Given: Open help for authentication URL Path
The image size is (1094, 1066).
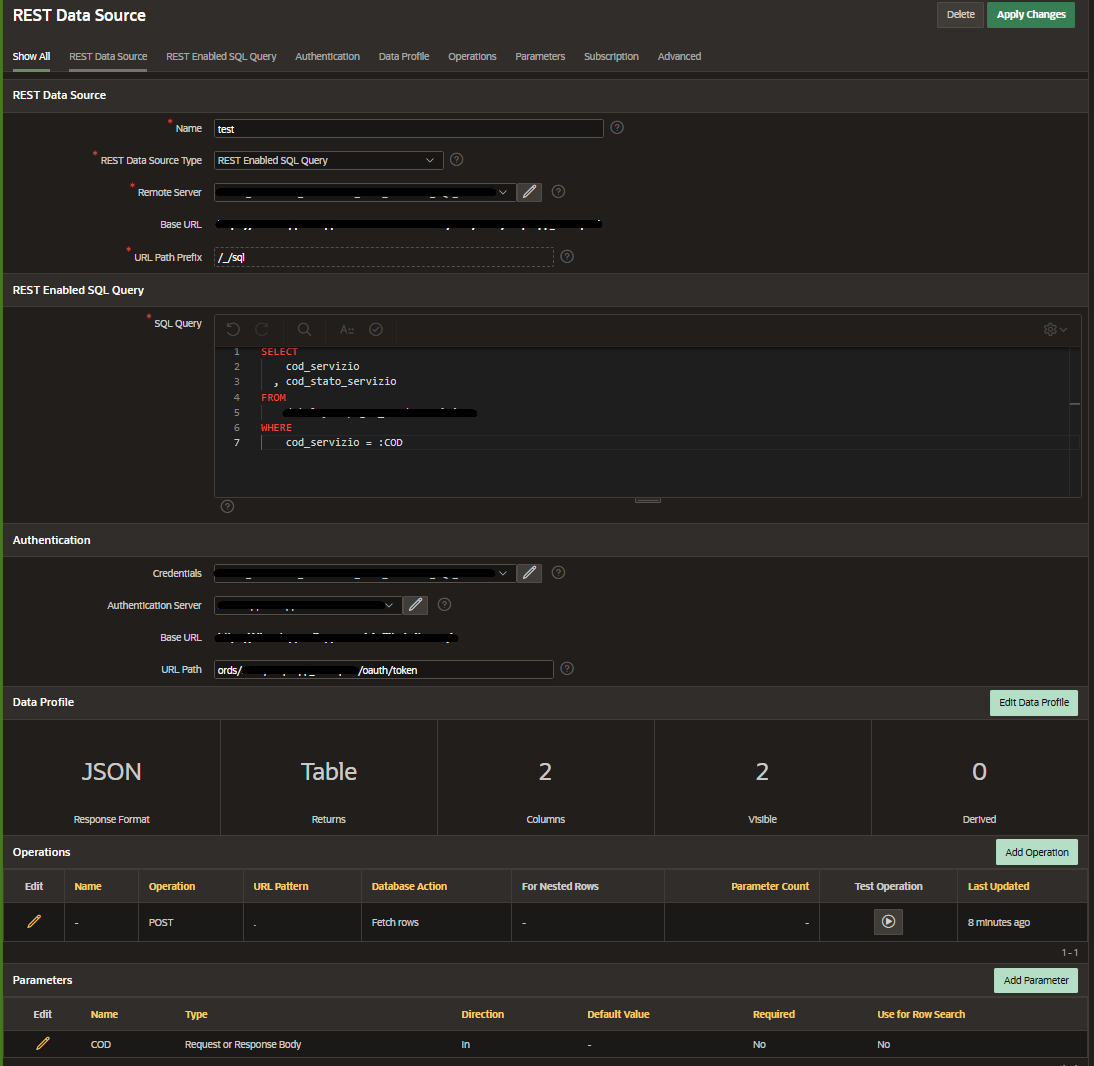Looking at the screenshot, I should tap(567, 669).
